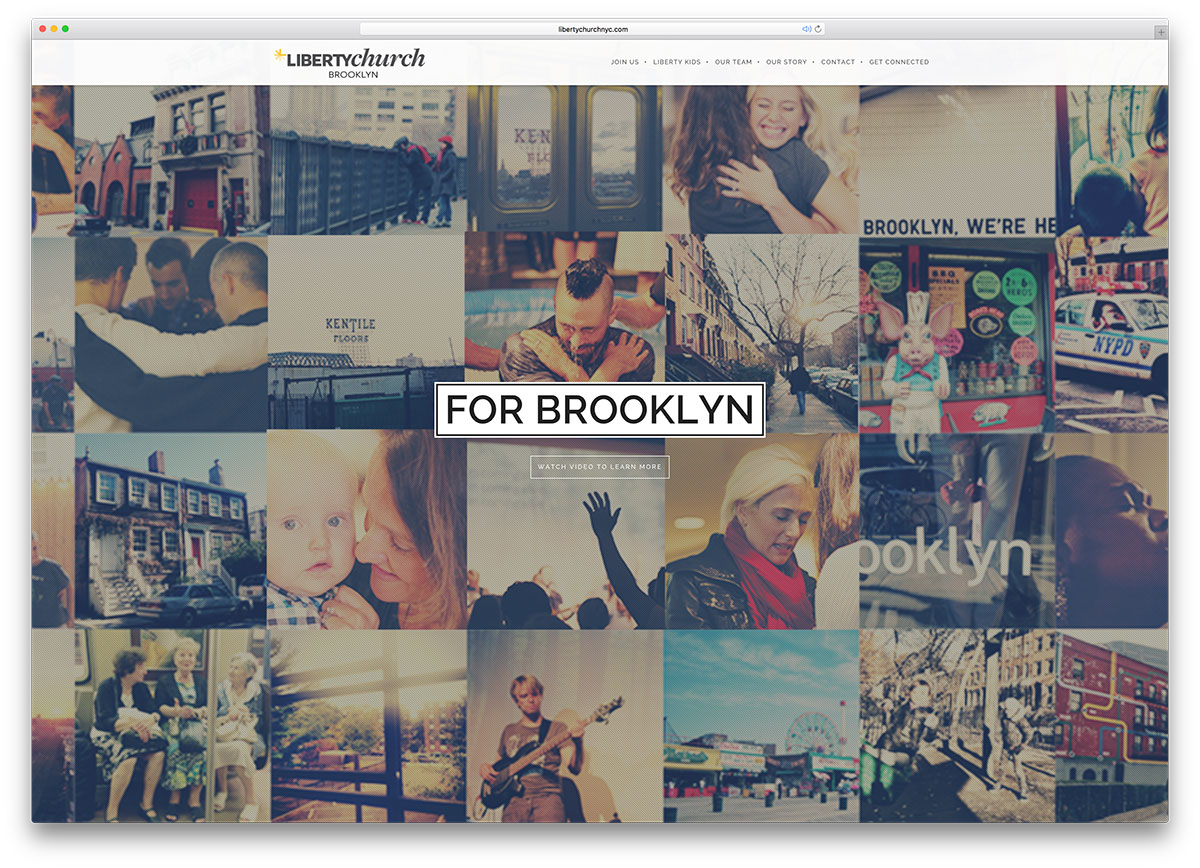Go to the Contact page
Image resolution: width=1200 pixels, height=868 pixels.
pyautogui.click(x=837, y=62)
